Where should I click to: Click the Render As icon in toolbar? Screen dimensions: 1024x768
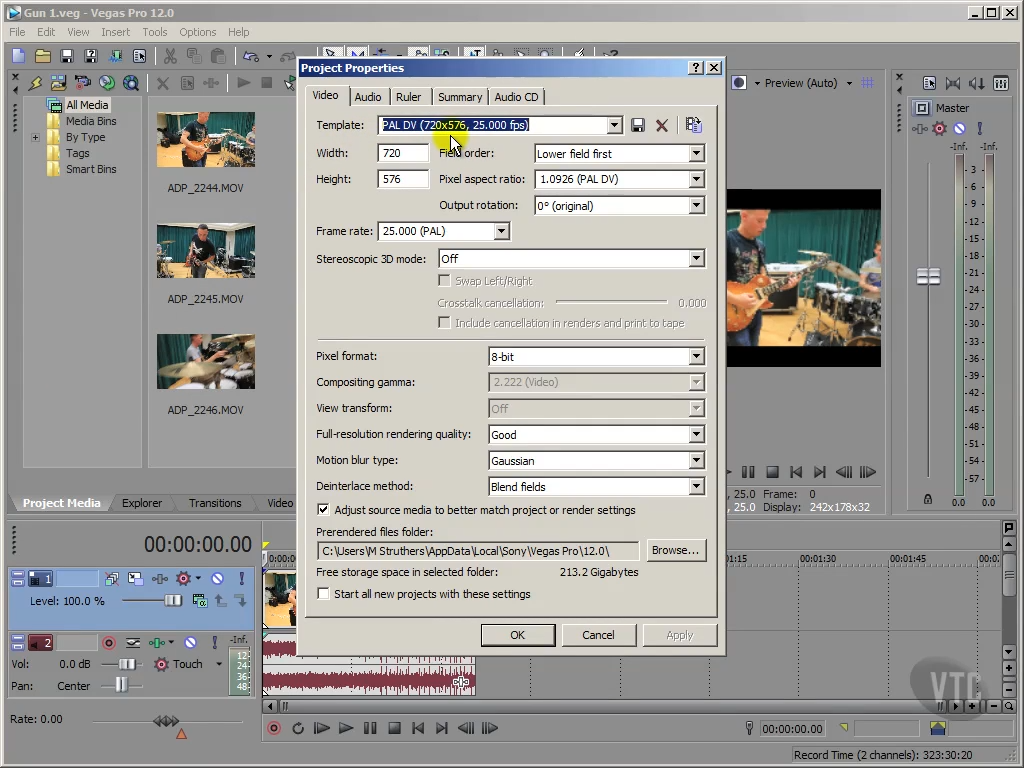point(116,56)
